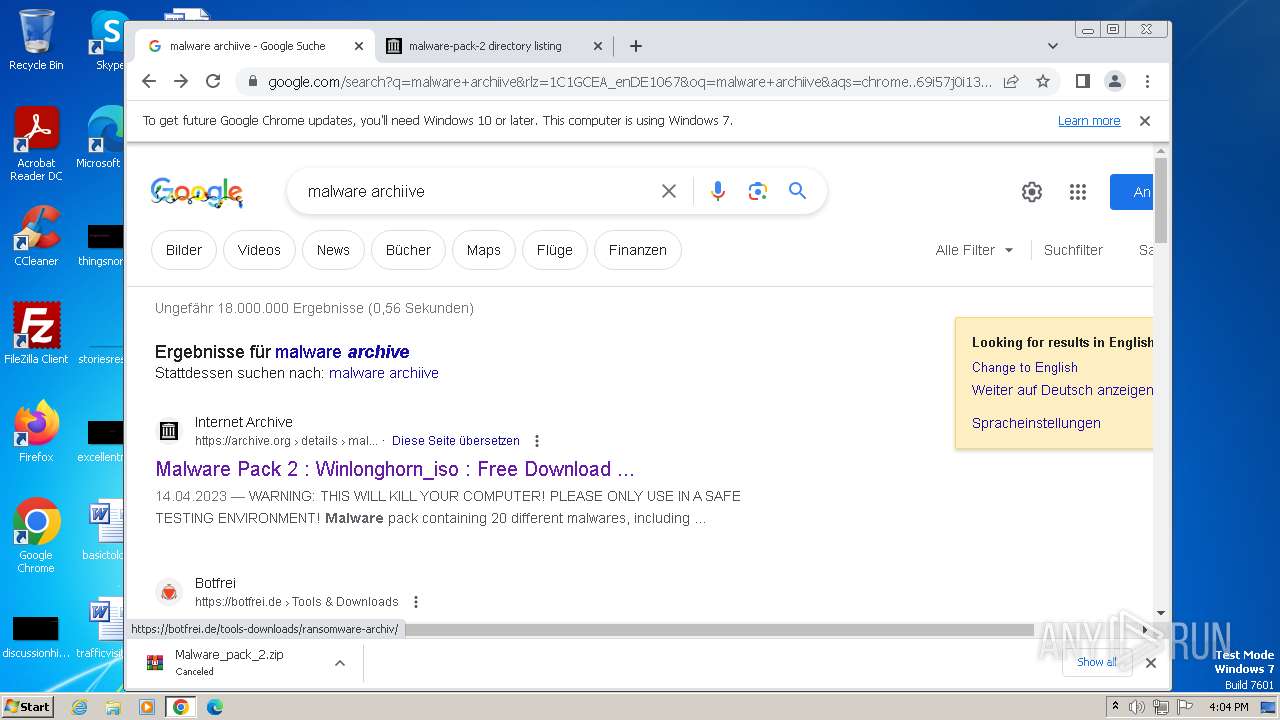Click Show all downloads button
Viewport: 1280px width, 720px height.
(1097, 662)
